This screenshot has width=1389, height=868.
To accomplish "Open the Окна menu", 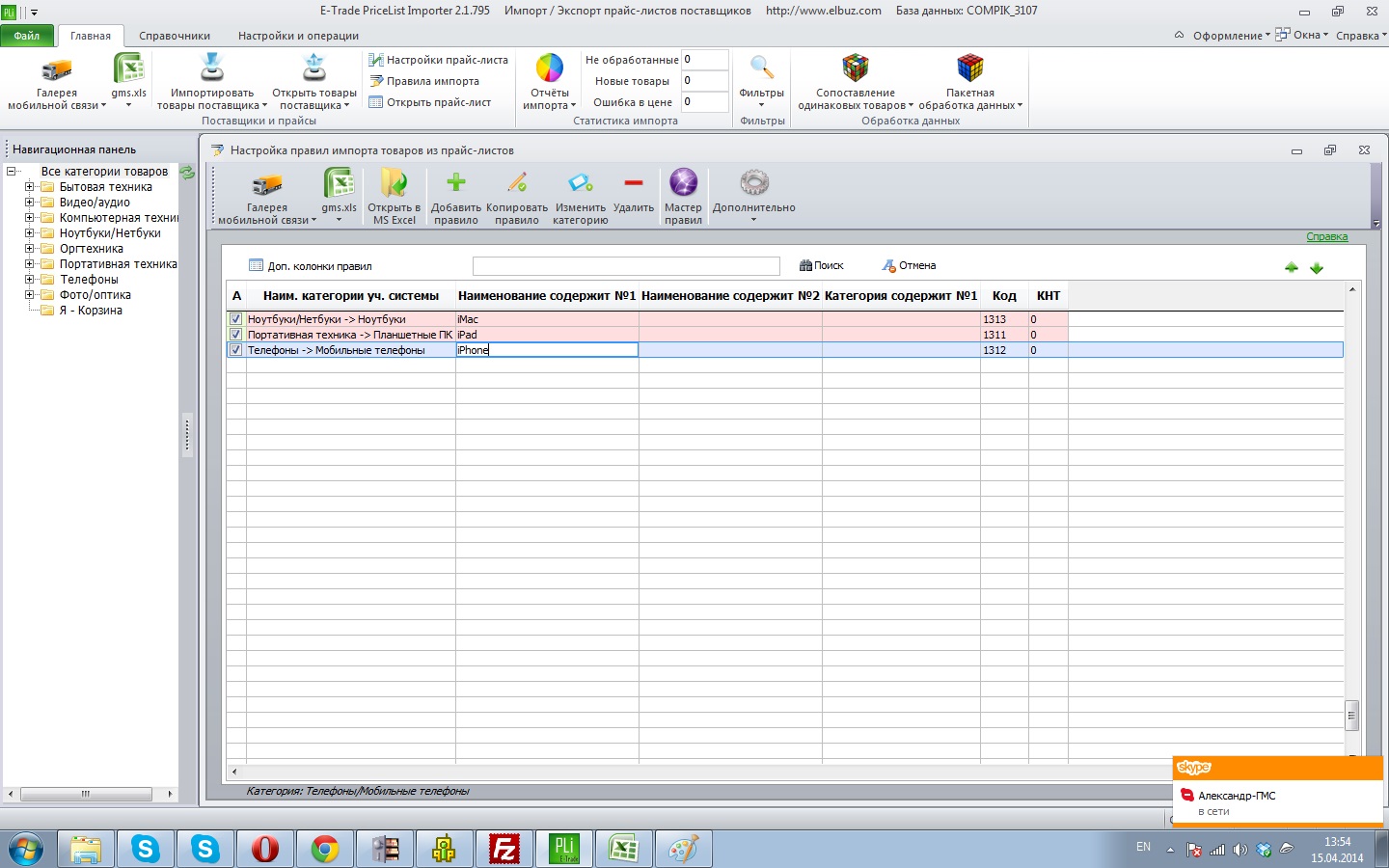I will coord(1302,36).
